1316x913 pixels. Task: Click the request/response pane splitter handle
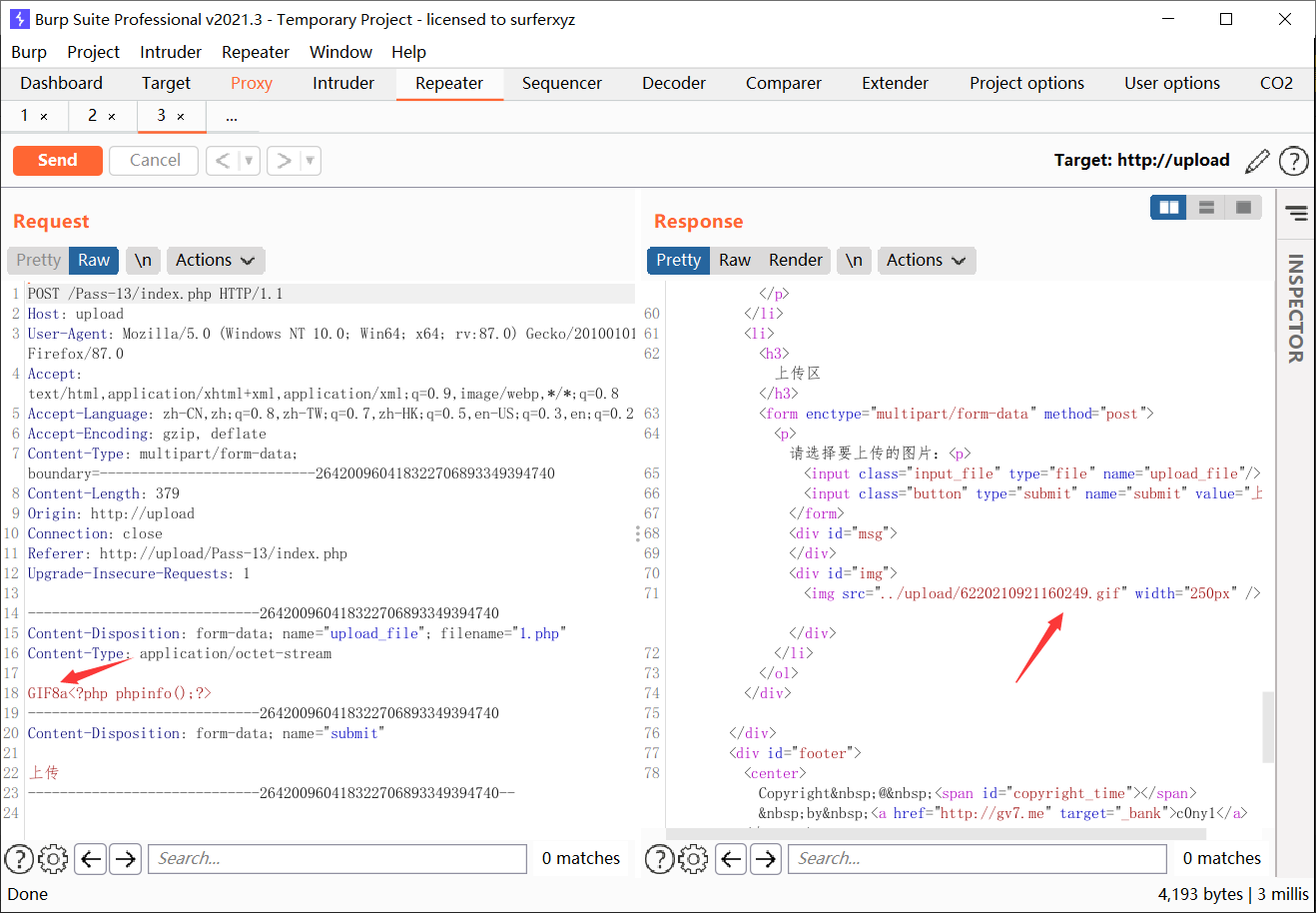click(638, 533)
